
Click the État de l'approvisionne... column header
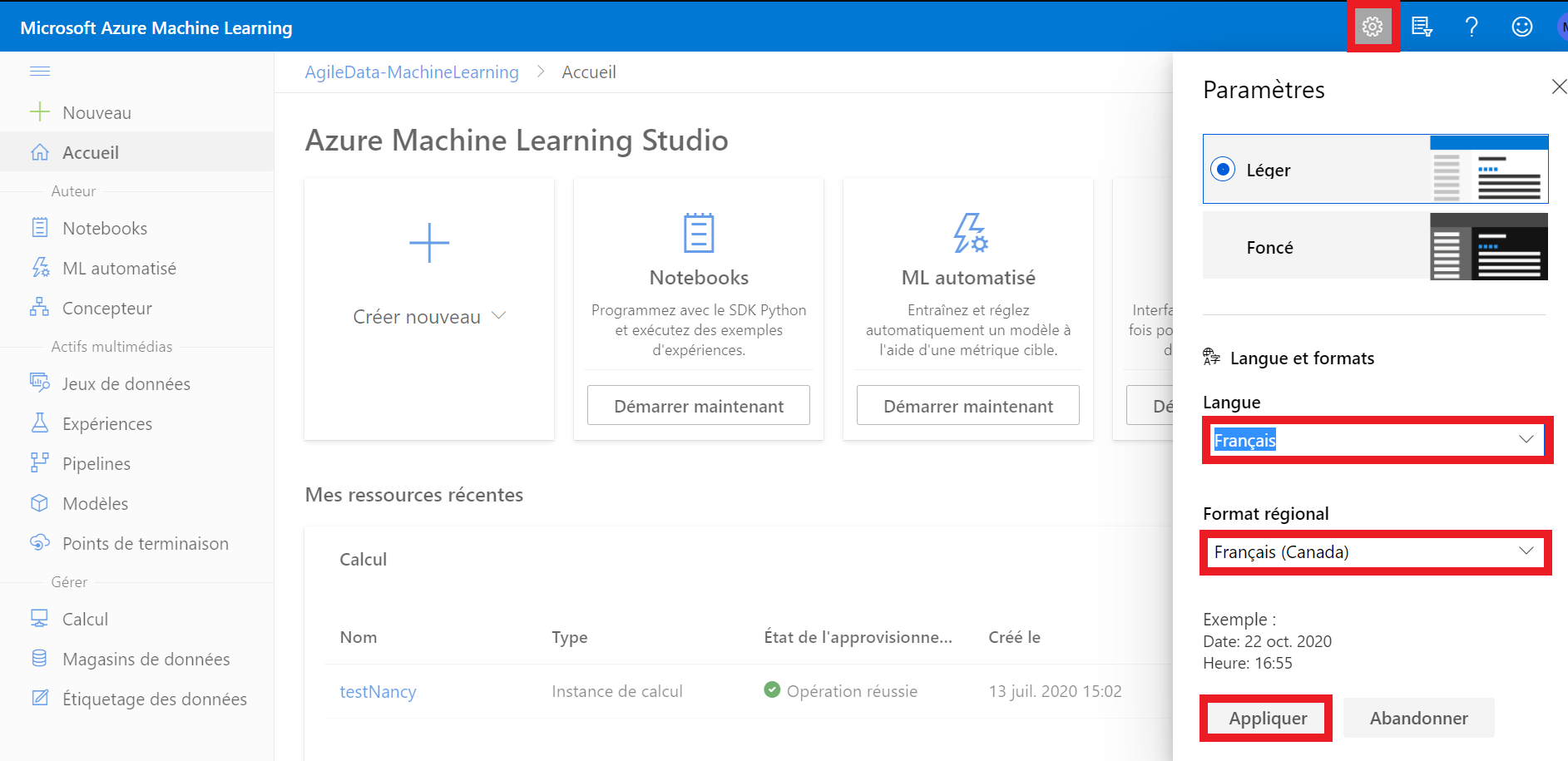pos(858,637)
